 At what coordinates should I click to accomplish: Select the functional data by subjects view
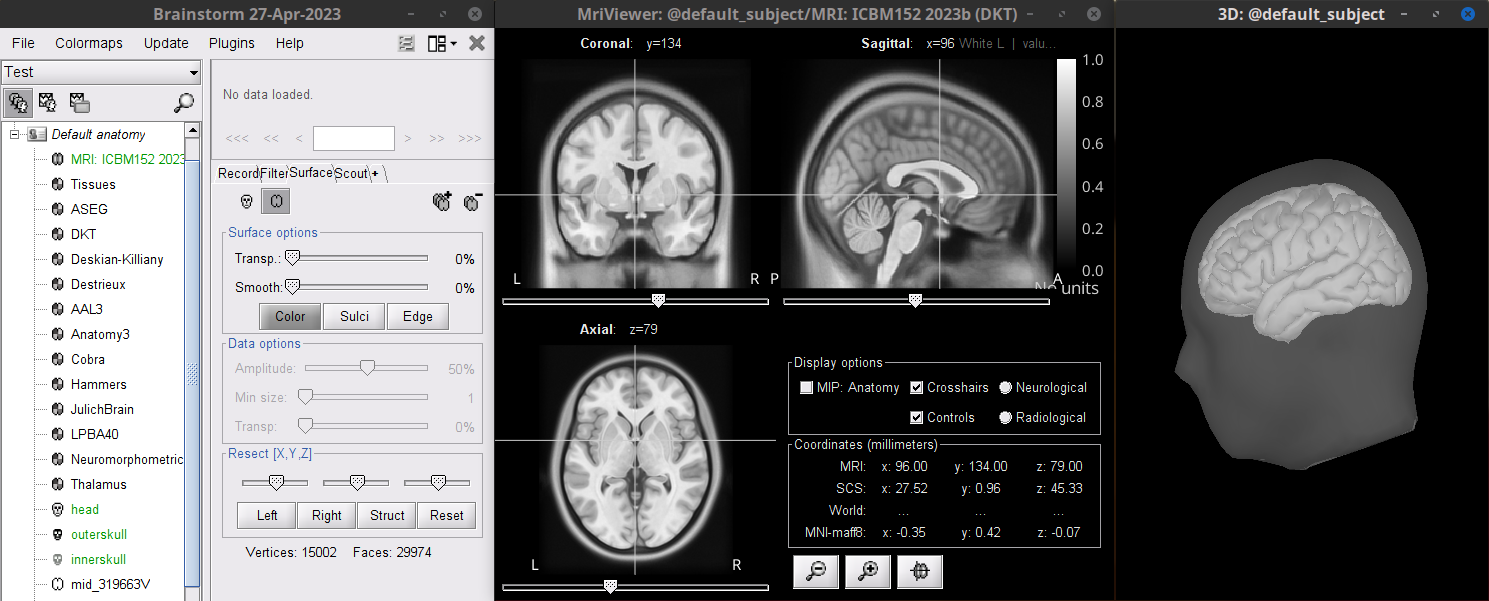click(47, 102)
